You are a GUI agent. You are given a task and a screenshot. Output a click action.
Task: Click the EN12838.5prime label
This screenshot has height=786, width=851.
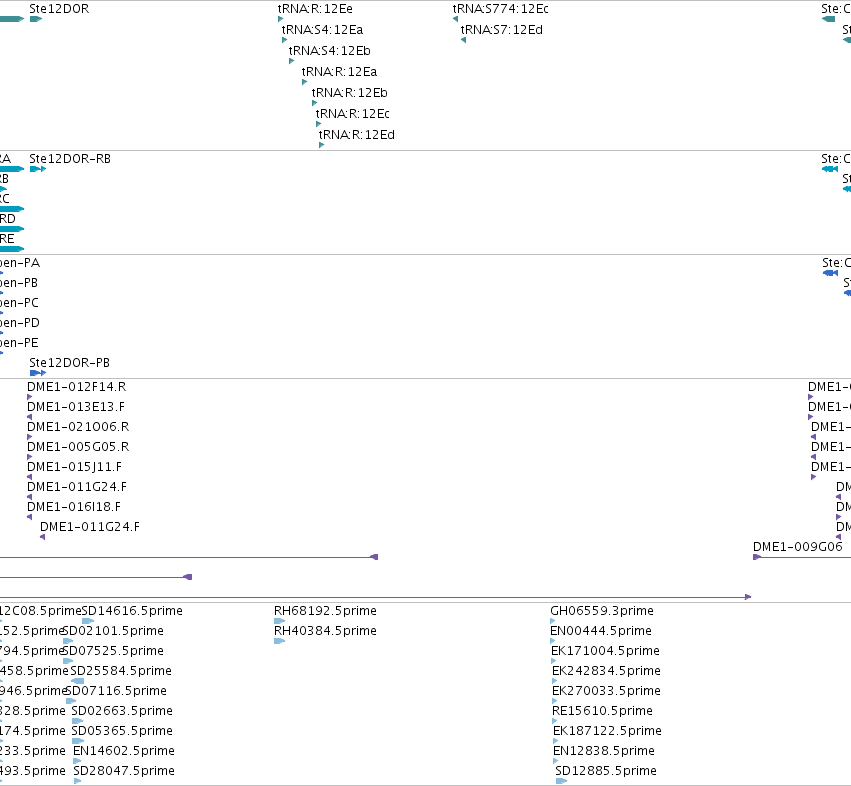coord(604,751)
